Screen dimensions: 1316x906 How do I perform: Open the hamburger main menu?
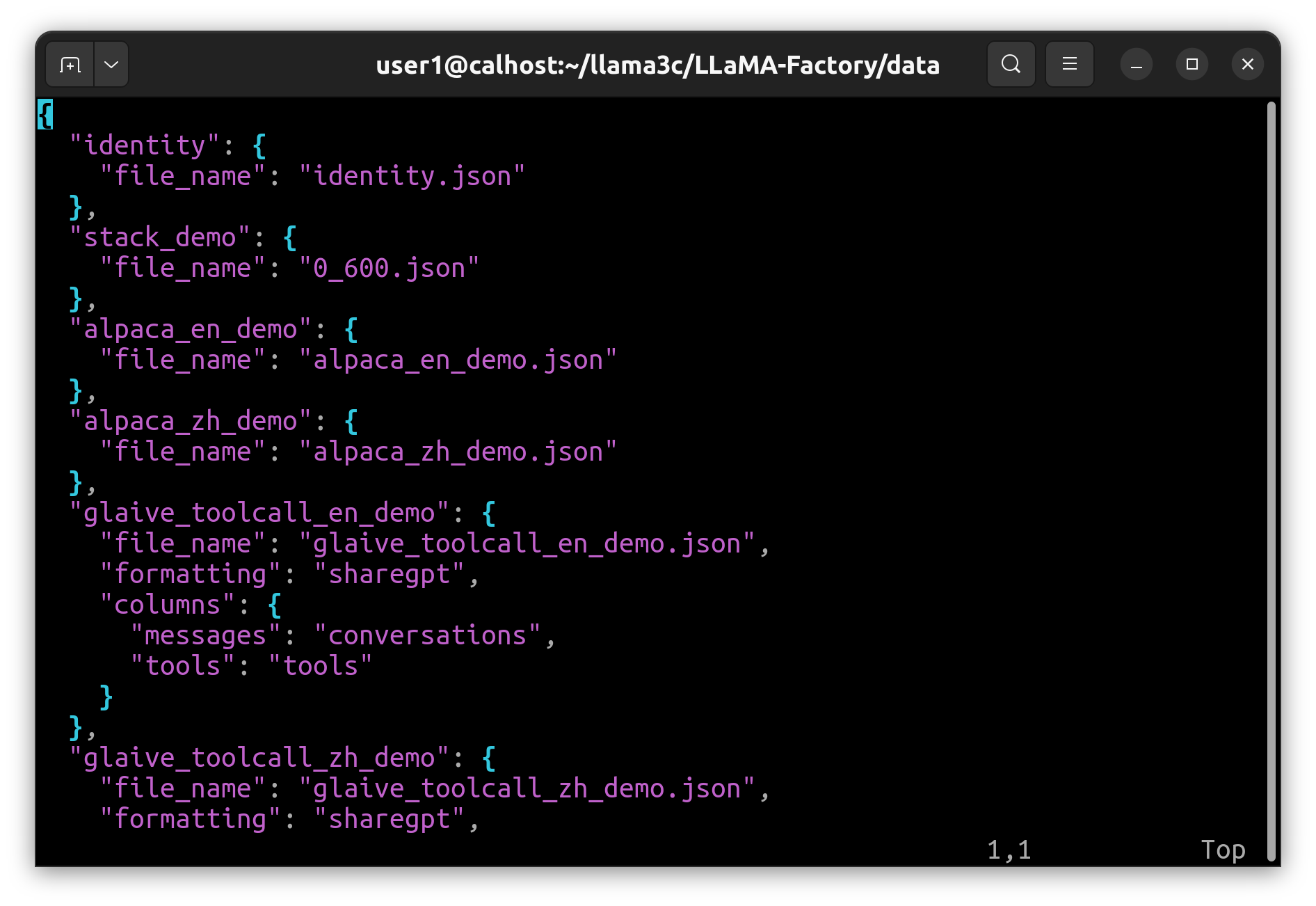point(1069,65)
